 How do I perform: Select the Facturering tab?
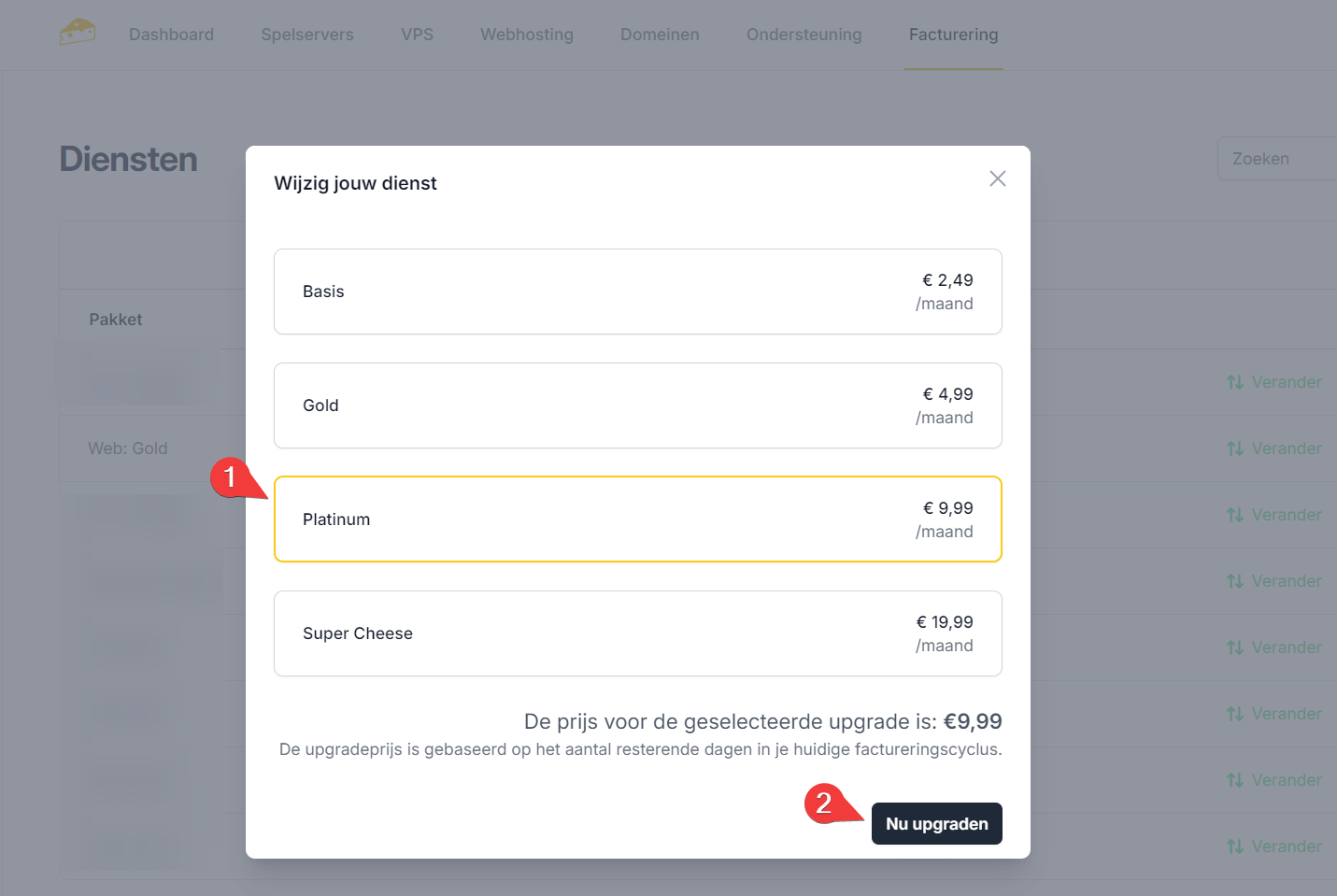pyautogui.click(x=953, y=35)
